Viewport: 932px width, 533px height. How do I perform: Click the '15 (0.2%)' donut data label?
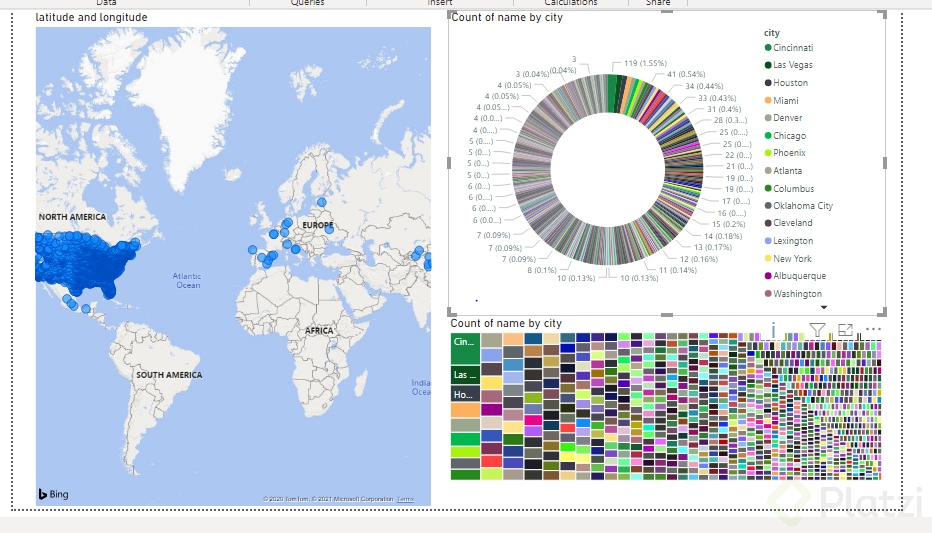pyautogui.click(x=729, y=224)
